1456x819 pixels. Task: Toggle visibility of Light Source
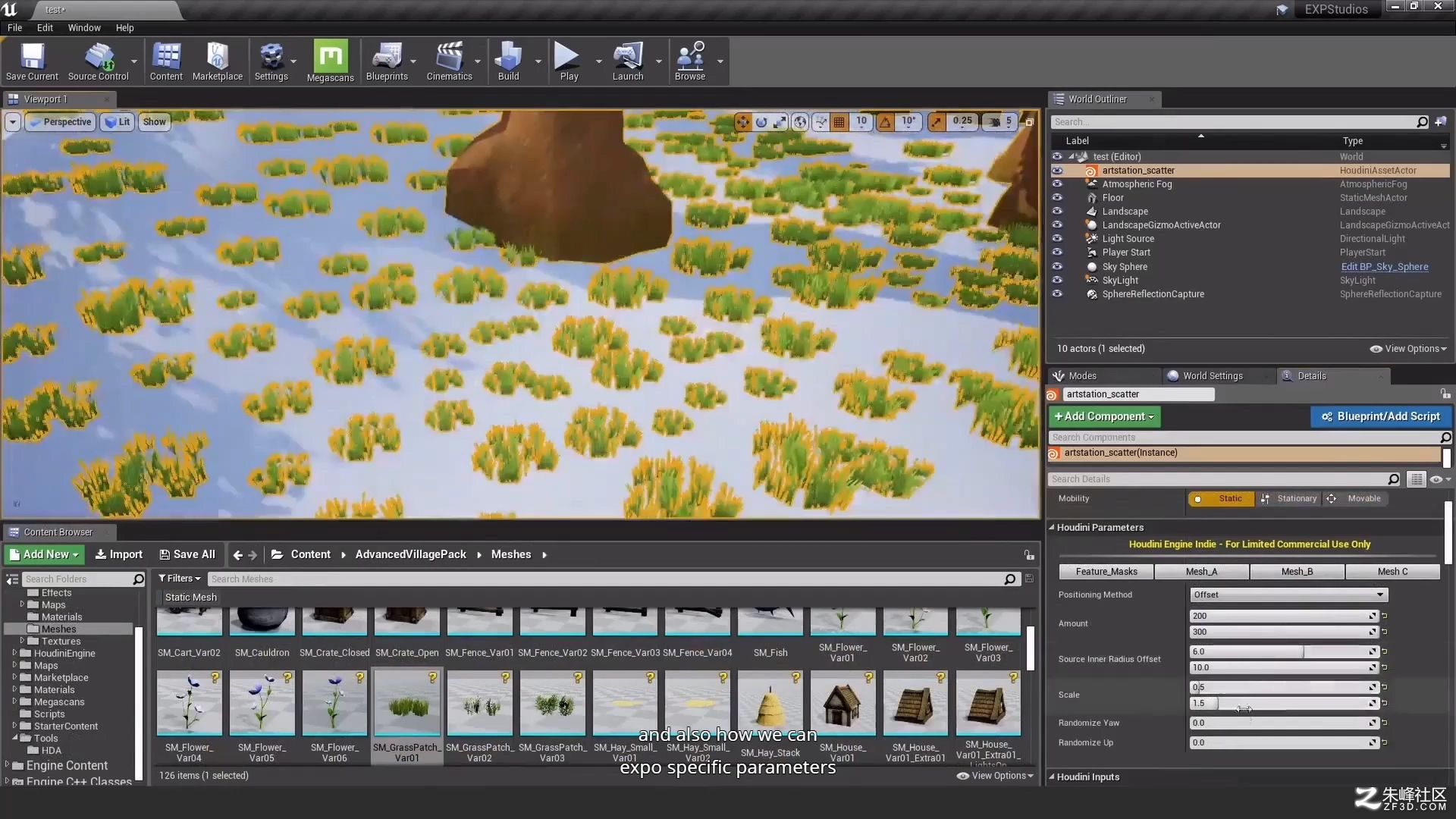click(x=1057, y=239)
